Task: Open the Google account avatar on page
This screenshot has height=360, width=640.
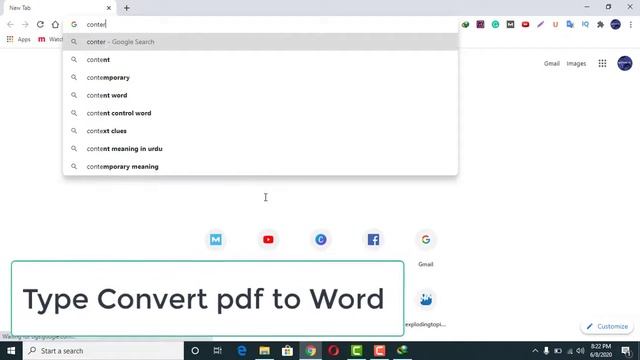Action: 624,63
